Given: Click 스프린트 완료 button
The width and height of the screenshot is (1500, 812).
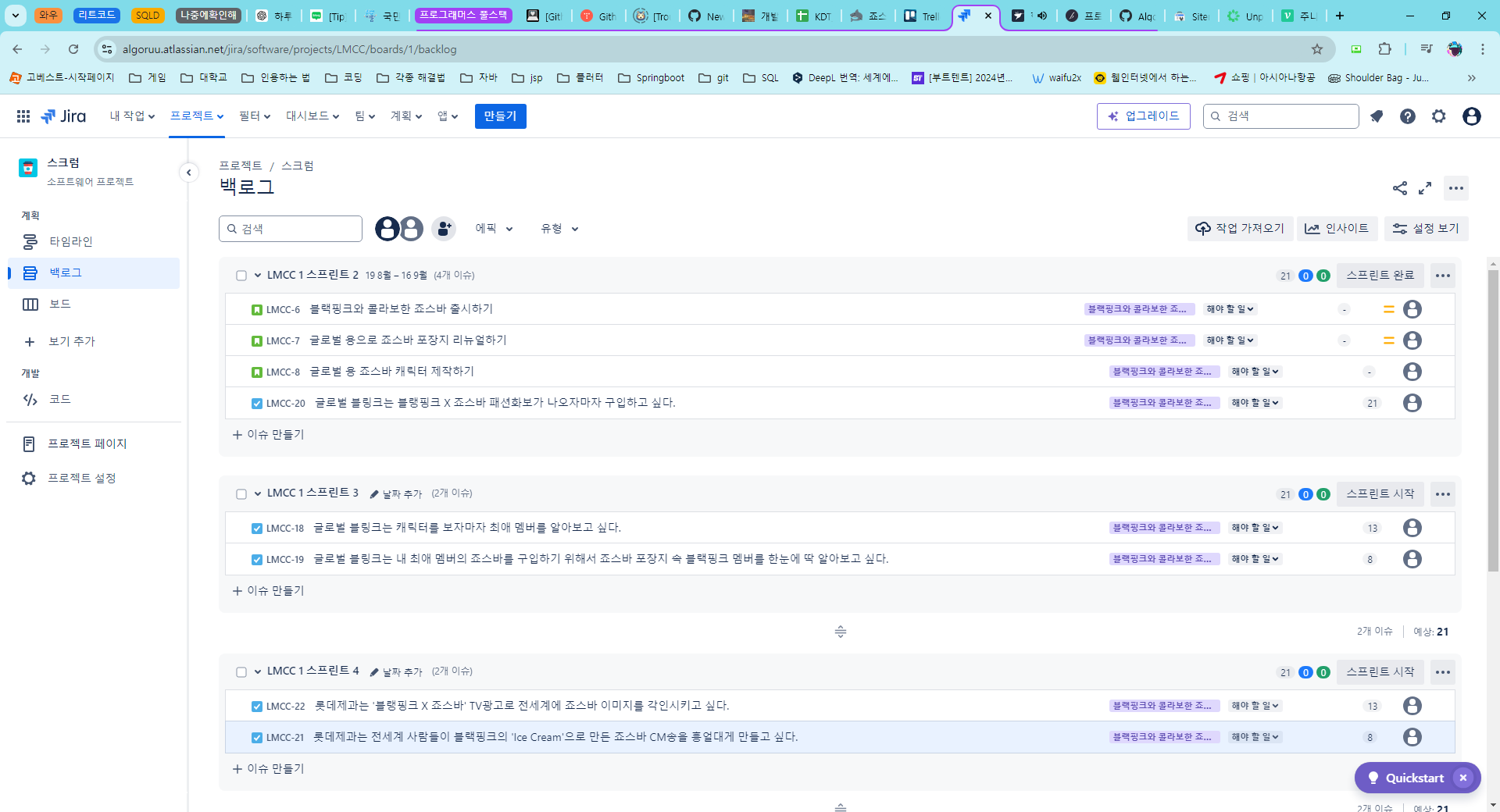Looking at the screenshot, I should (x=1380, y=276).
